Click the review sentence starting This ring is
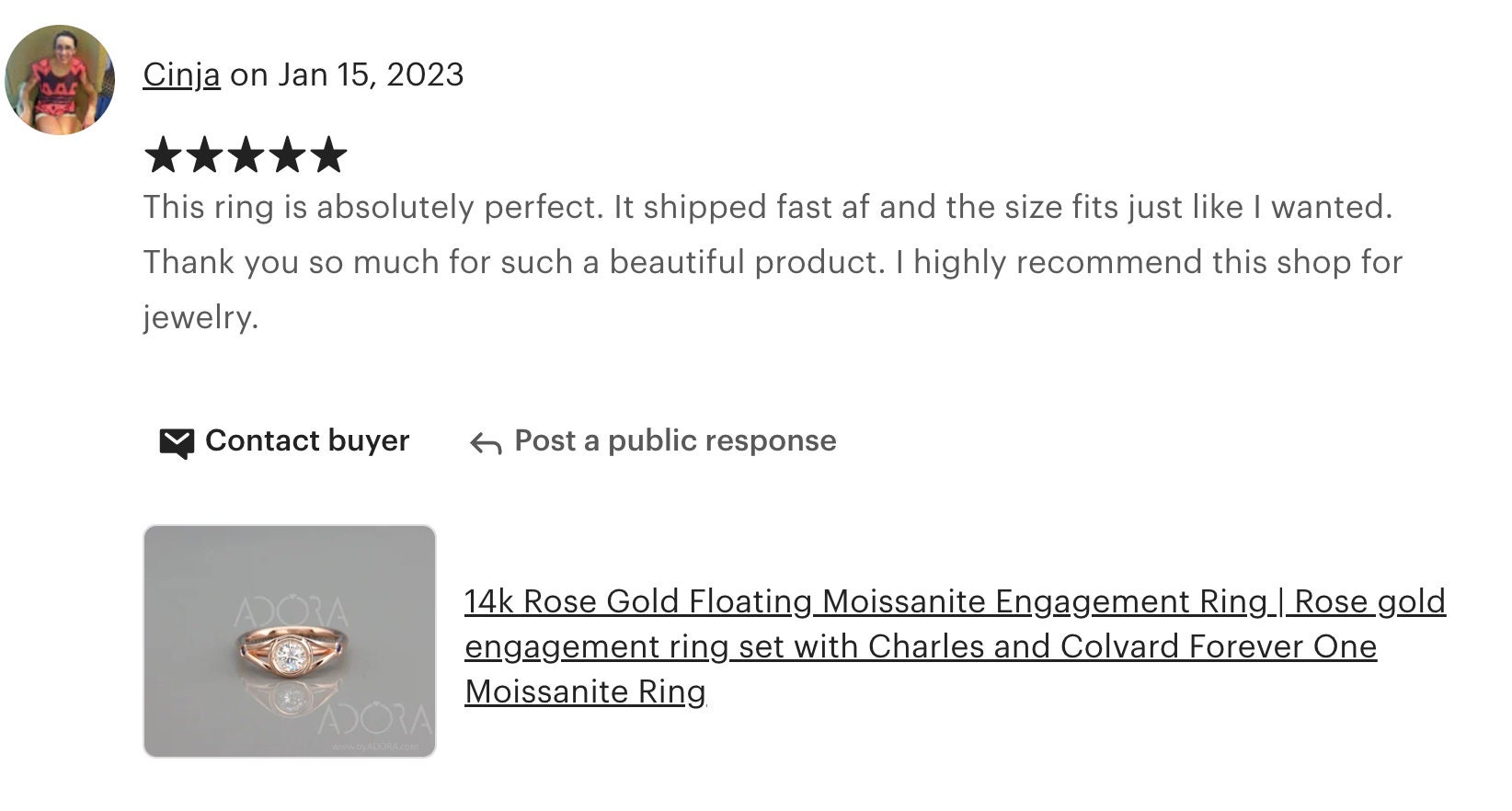Viewport: 1512px width, 811px height. click(x=768, y=208)
